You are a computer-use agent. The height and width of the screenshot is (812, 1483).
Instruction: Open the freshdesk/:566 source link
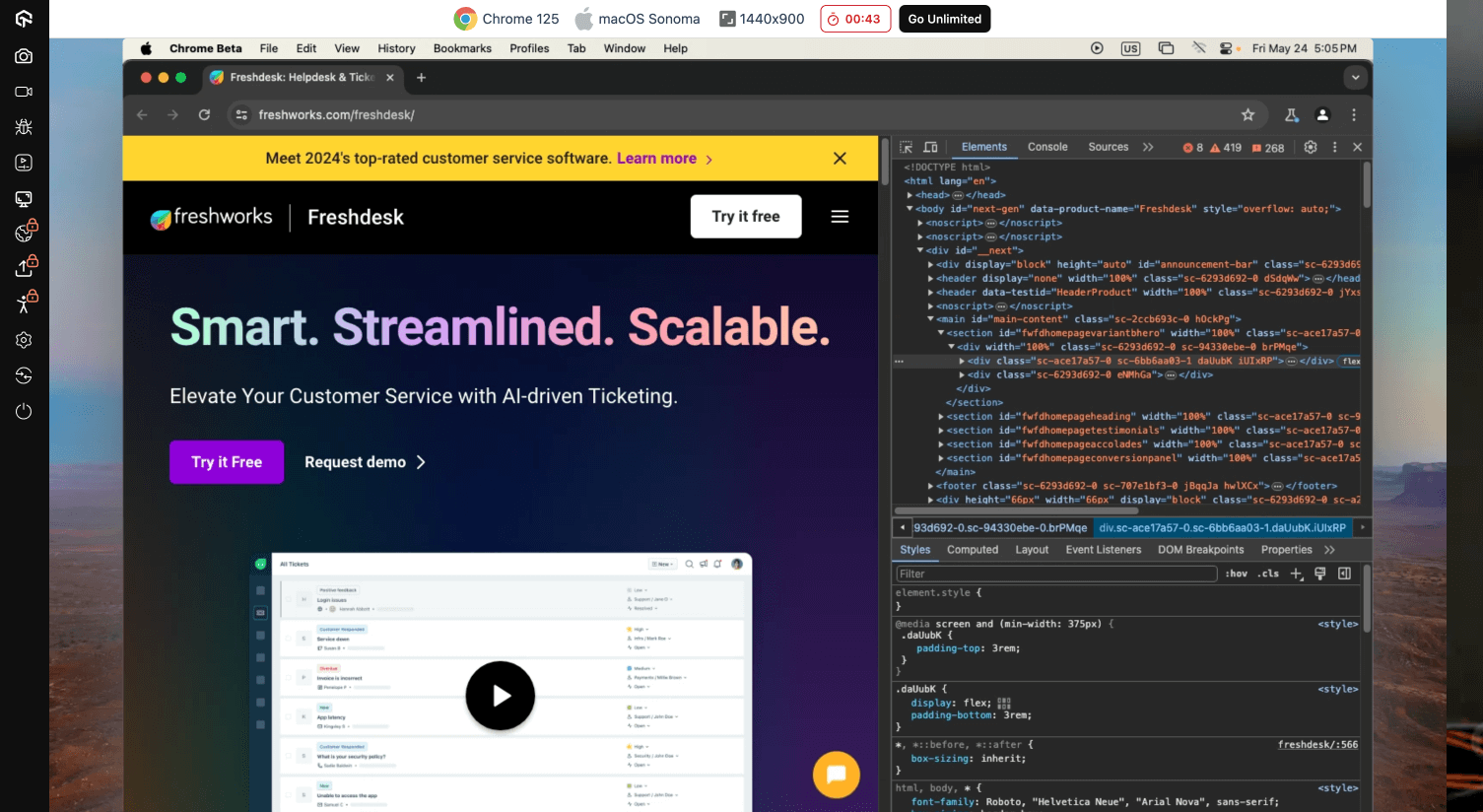pos(1317,745)
